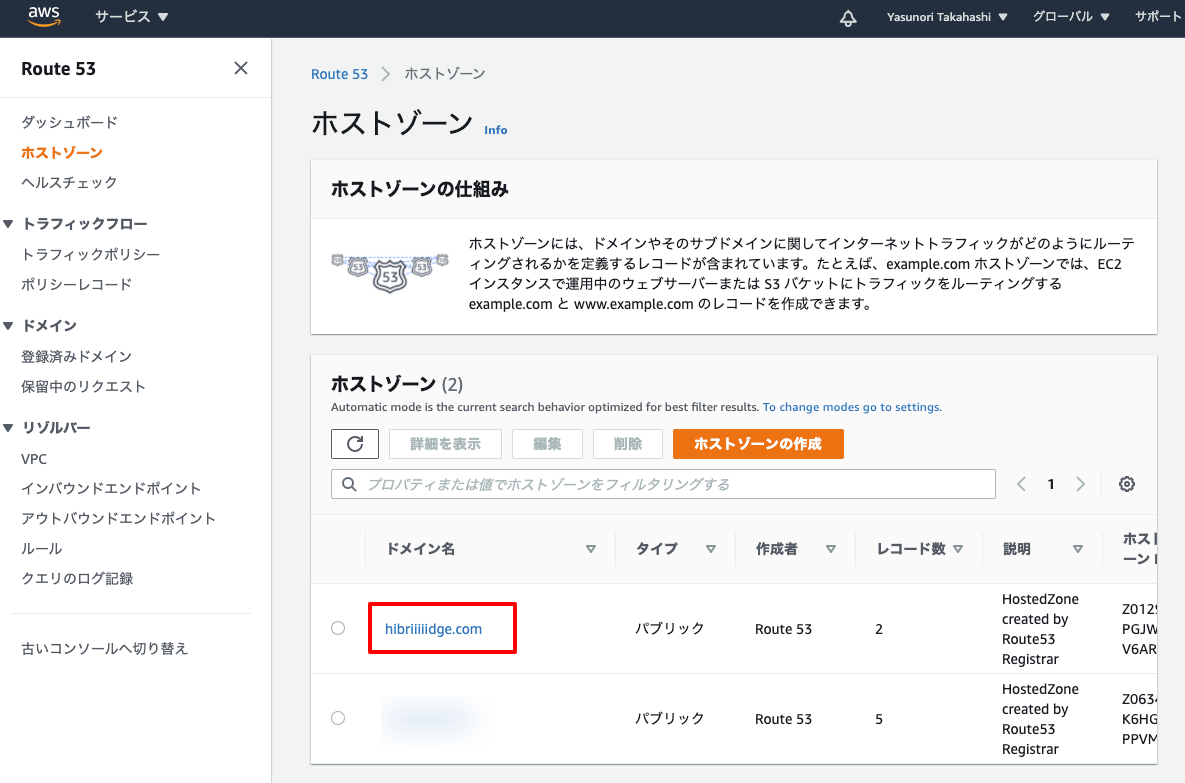
Task: Select the radio button for hibriiiiidge.com
Action: 337,628
